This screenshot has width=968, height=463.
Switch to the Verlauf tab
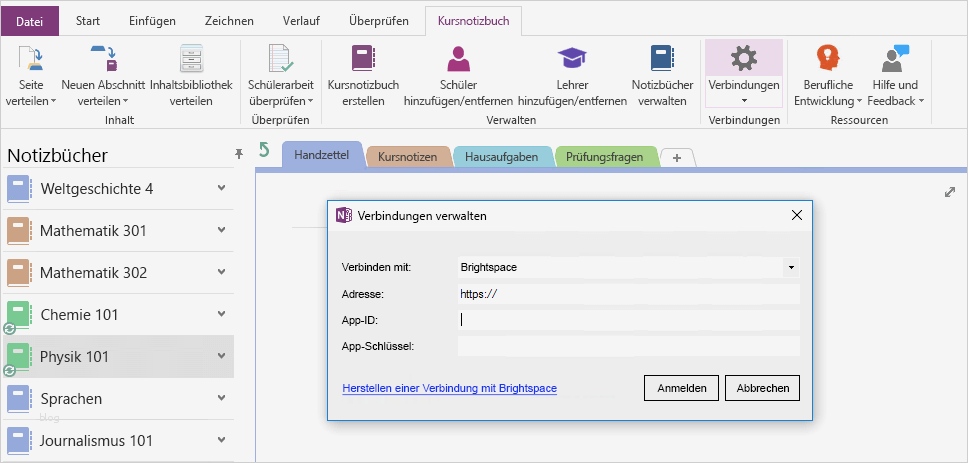301,21
